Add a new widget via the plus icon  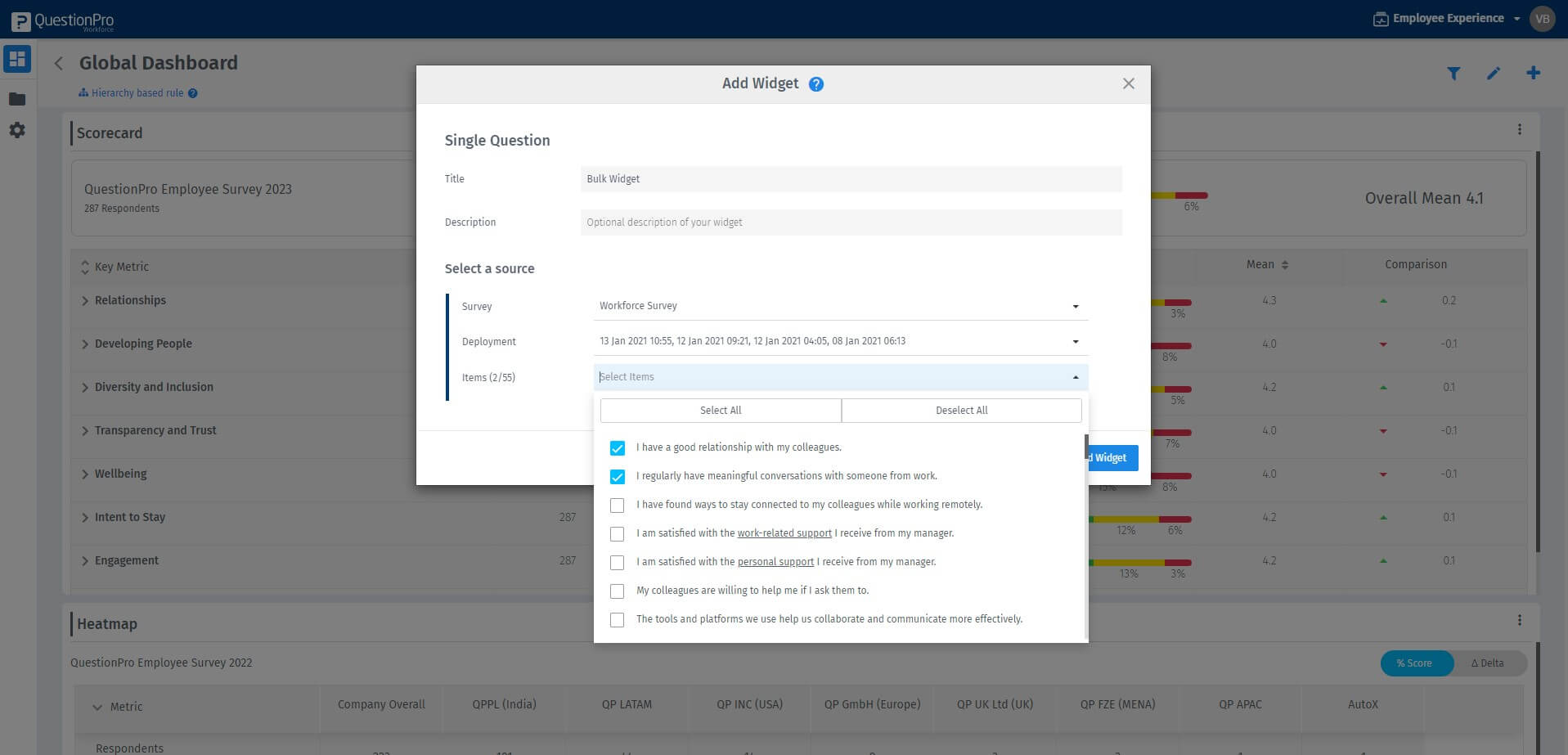point(1533,73)
